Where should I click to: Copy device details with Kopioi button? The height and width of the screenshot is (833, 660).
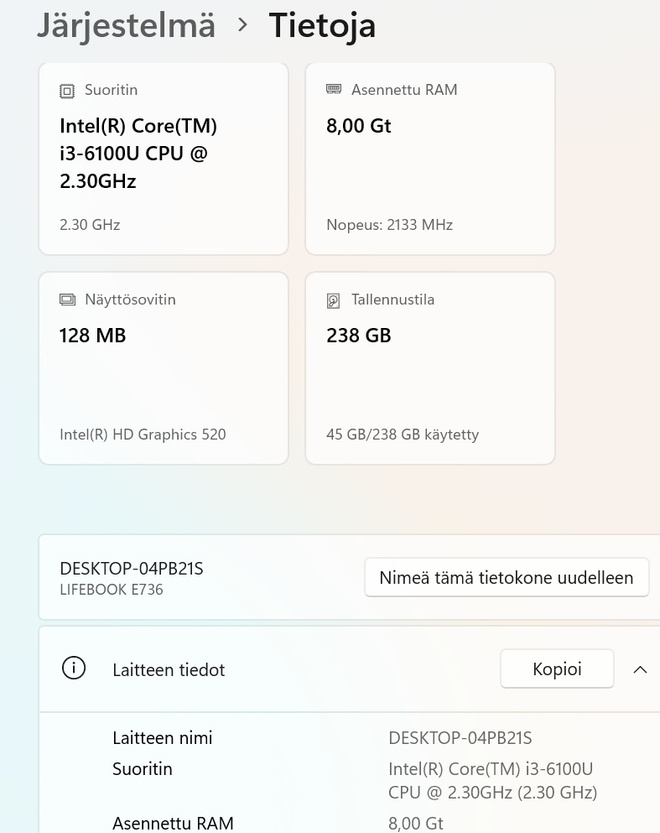pos(557,668)
